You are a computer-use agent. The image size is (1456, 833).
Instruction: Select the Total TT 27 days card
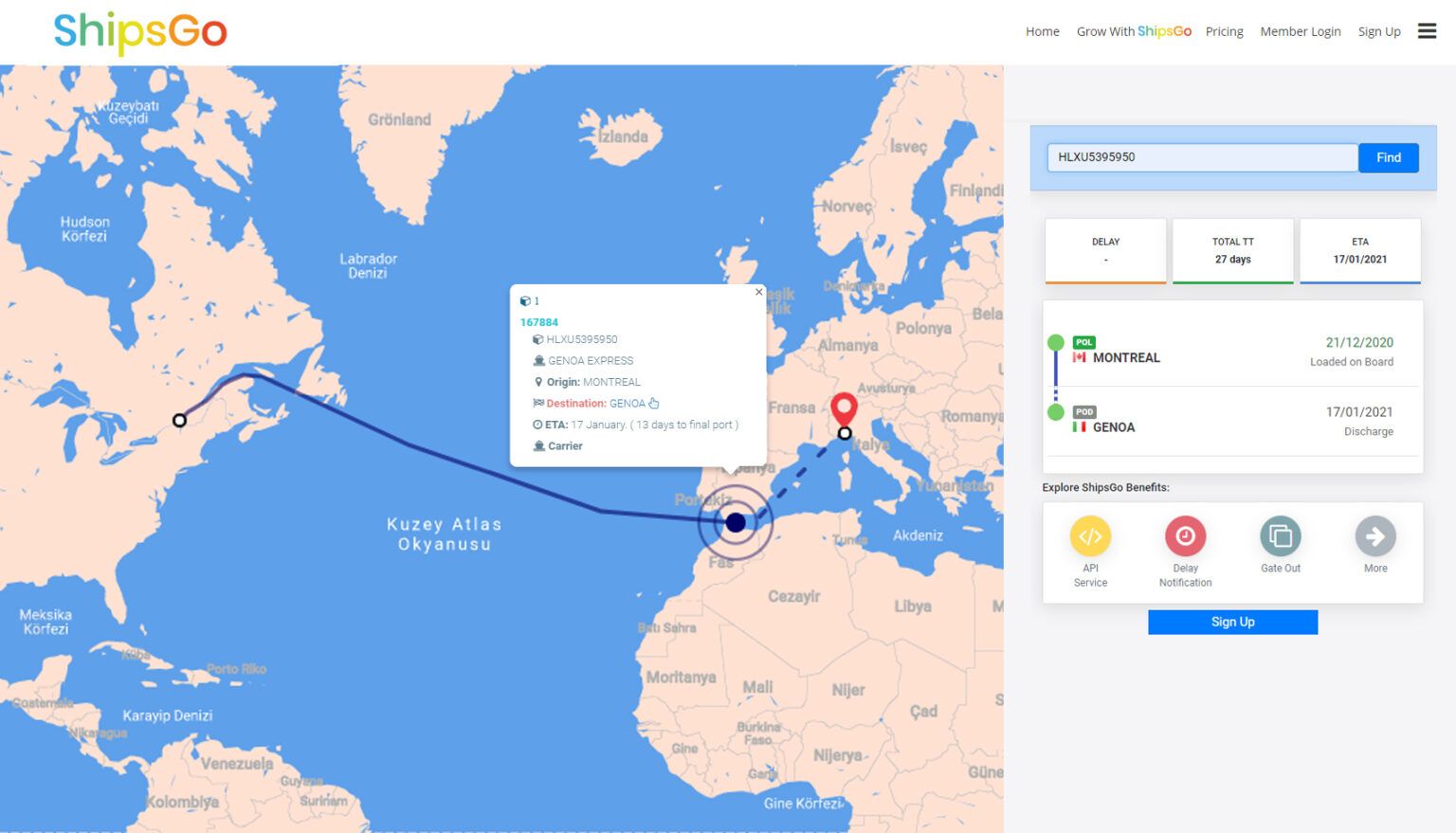click(1232, 250)
